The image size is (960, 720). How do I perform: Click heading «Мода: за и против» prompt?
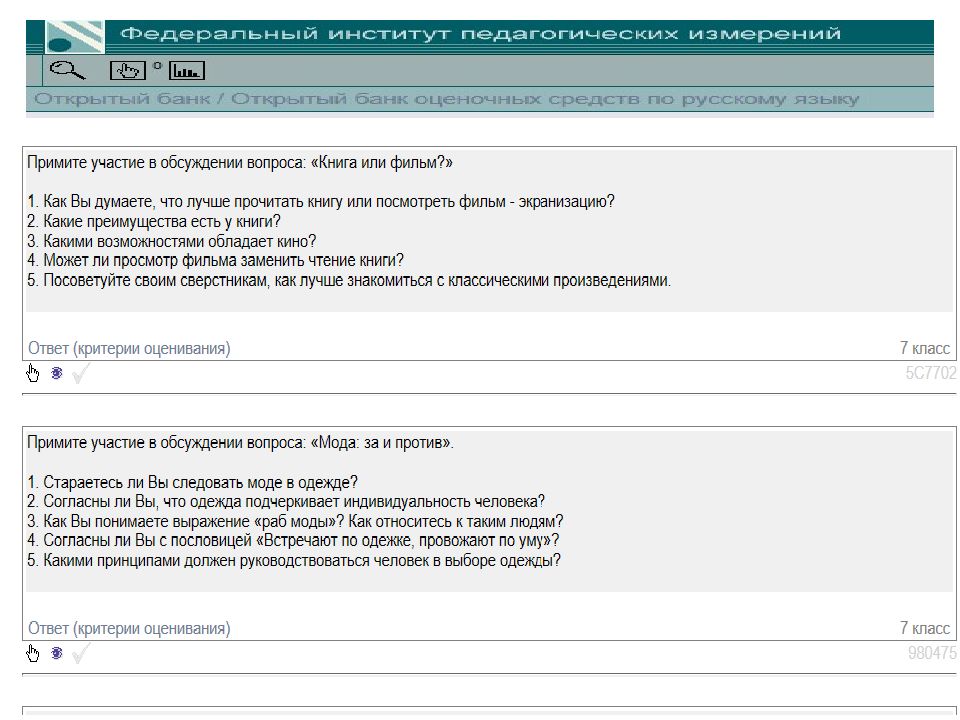click(x=241, y=443)
